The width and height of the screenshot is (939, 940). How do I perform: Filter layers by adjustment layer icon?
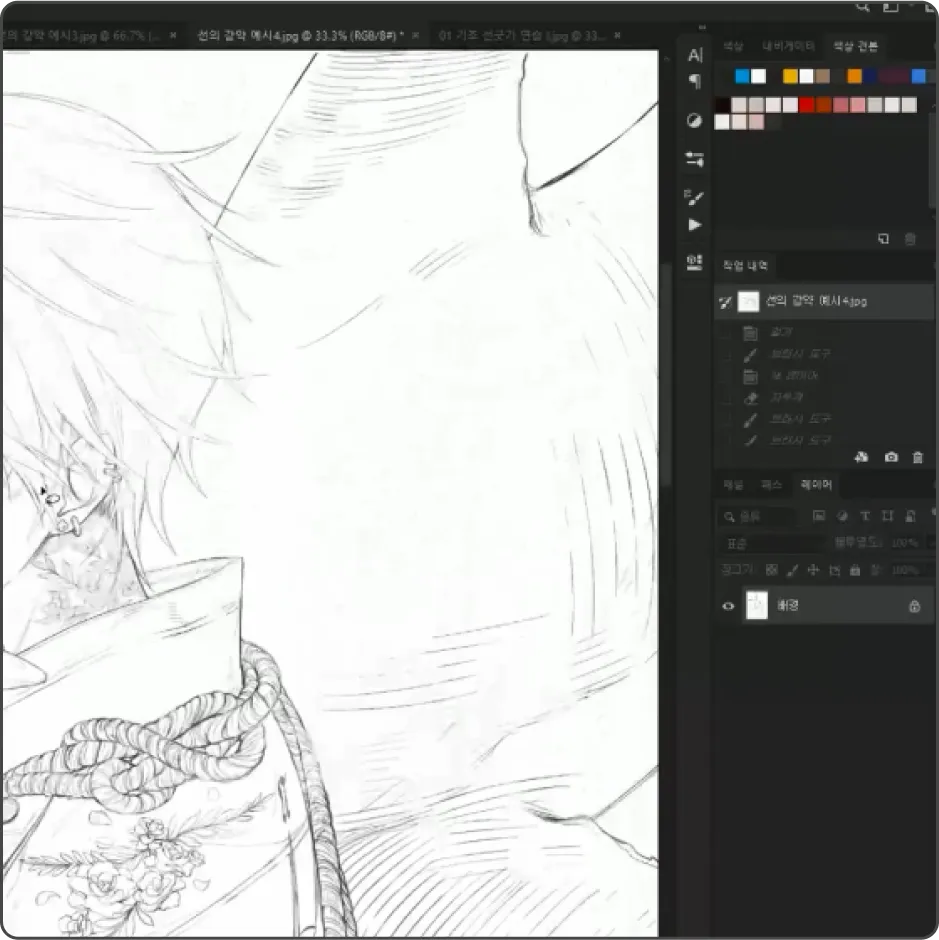[842, 516]
